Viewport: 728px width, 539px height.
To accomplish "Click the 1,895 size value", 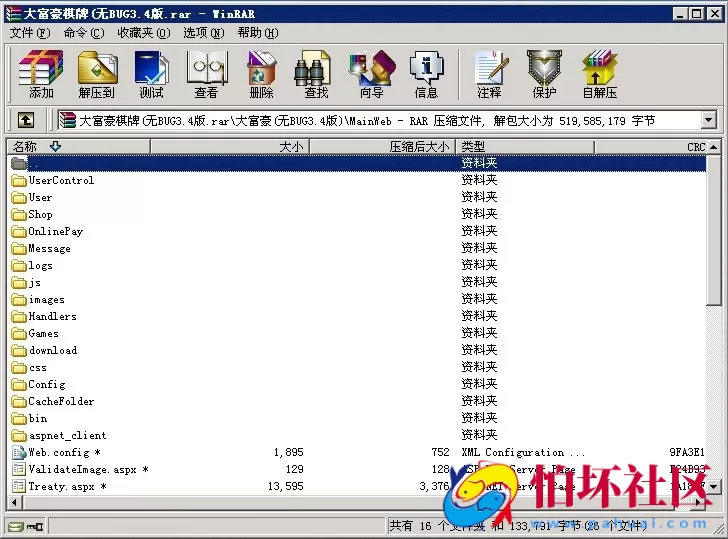I will coord(288,452).
